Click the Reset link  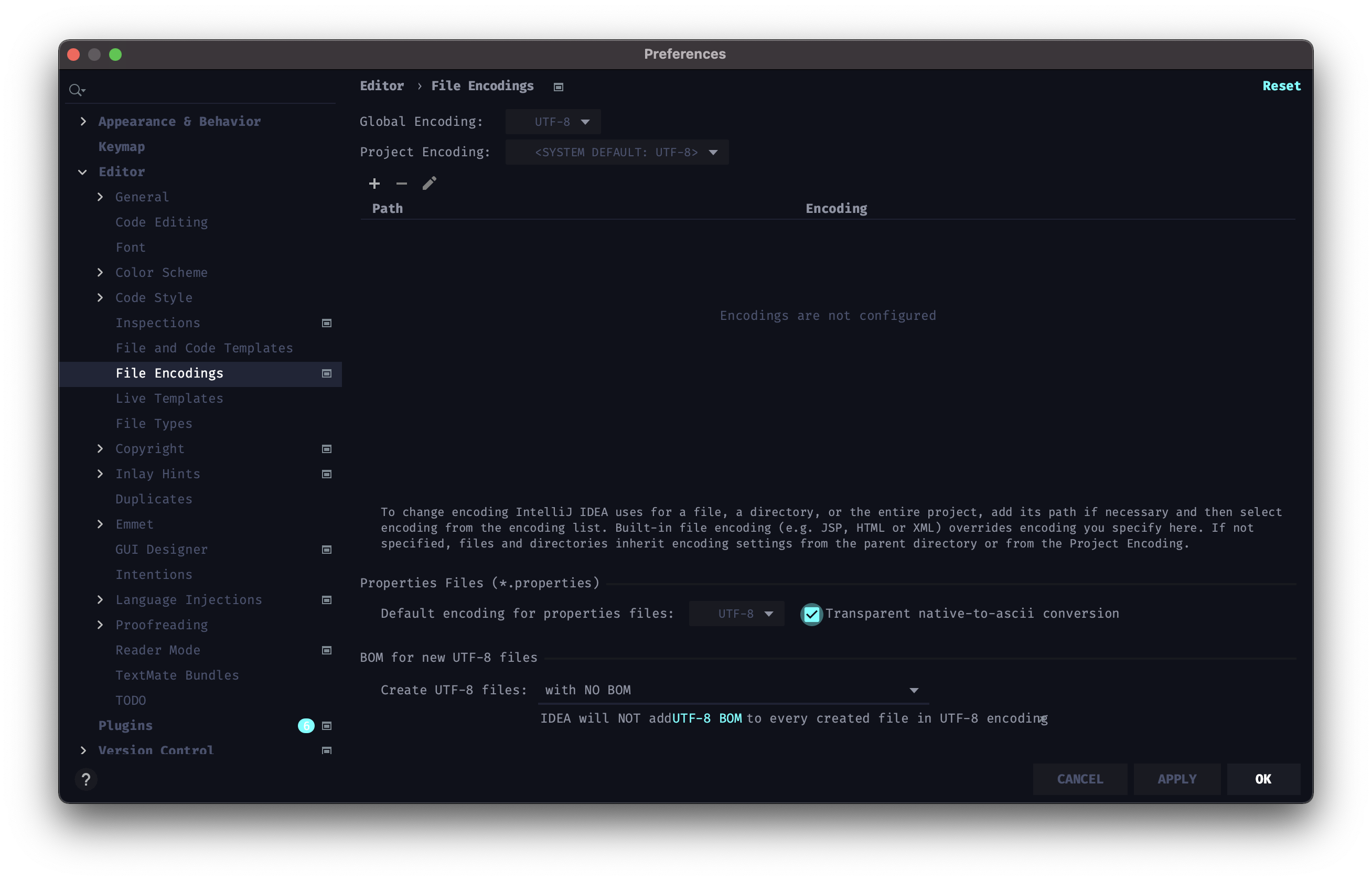coord(1281,86)
